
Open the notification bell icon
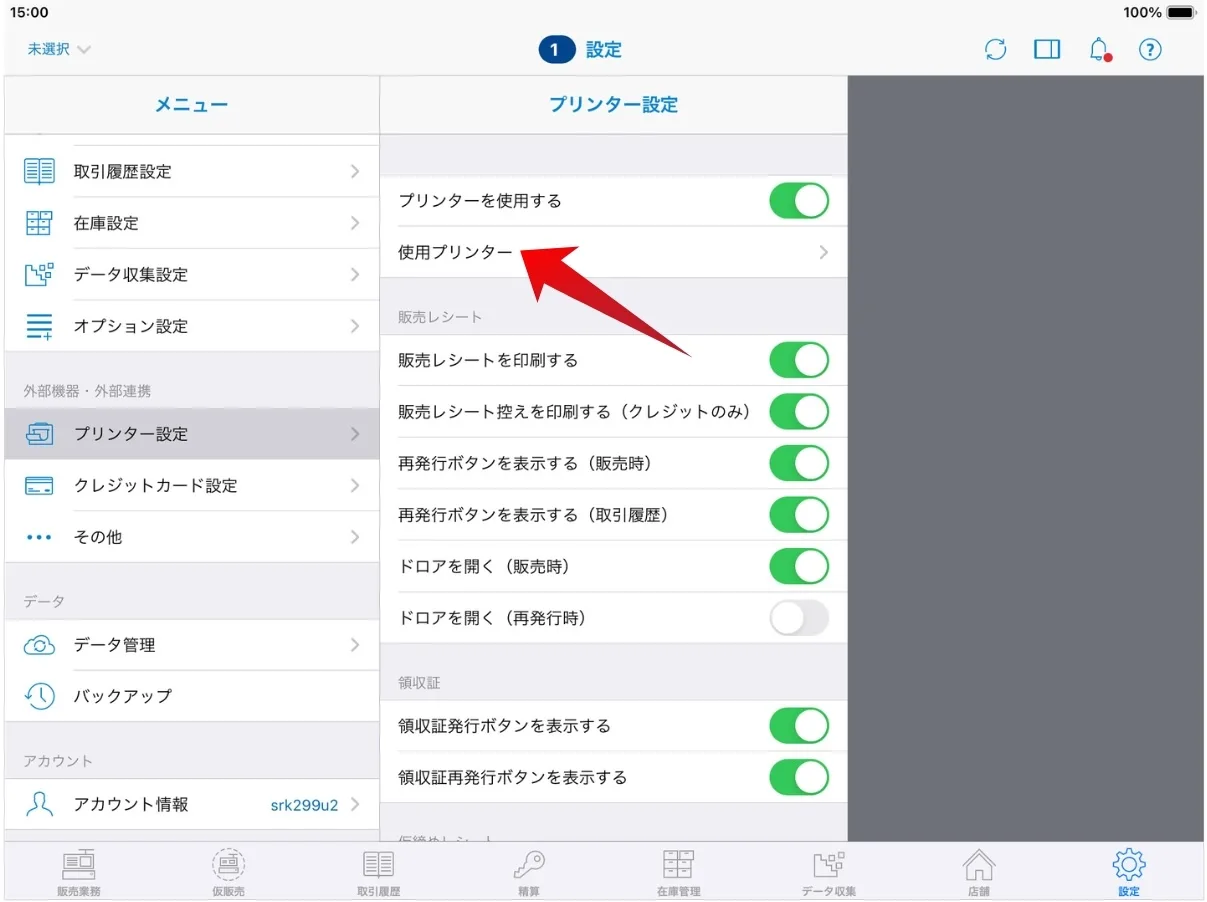click(x=1099, y=50)
